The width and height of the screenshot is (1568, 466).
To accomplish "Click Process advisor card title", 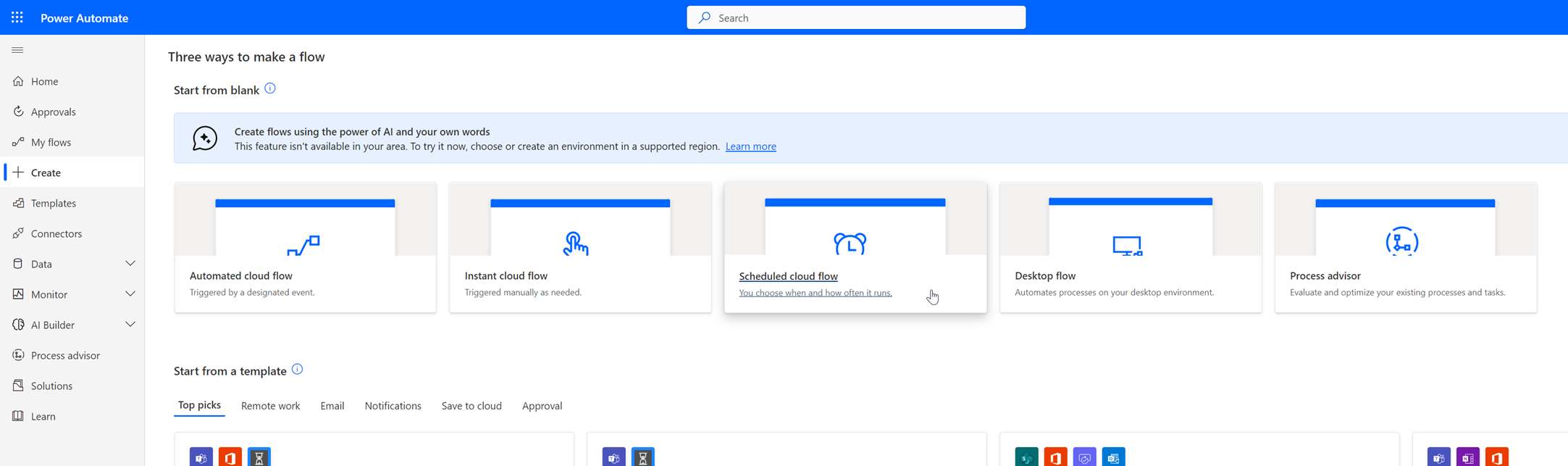I will click(x=1325, y=275).
